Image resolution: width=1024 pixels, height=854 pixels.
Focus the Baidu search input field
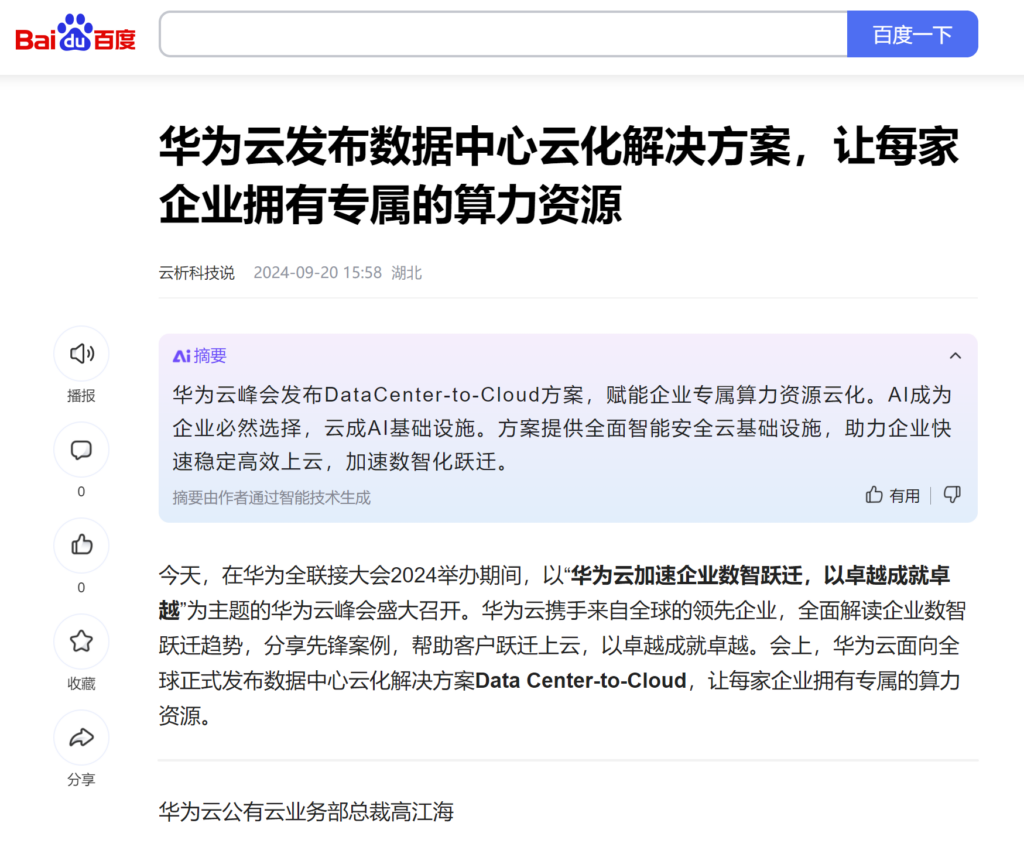click(504, 34)
